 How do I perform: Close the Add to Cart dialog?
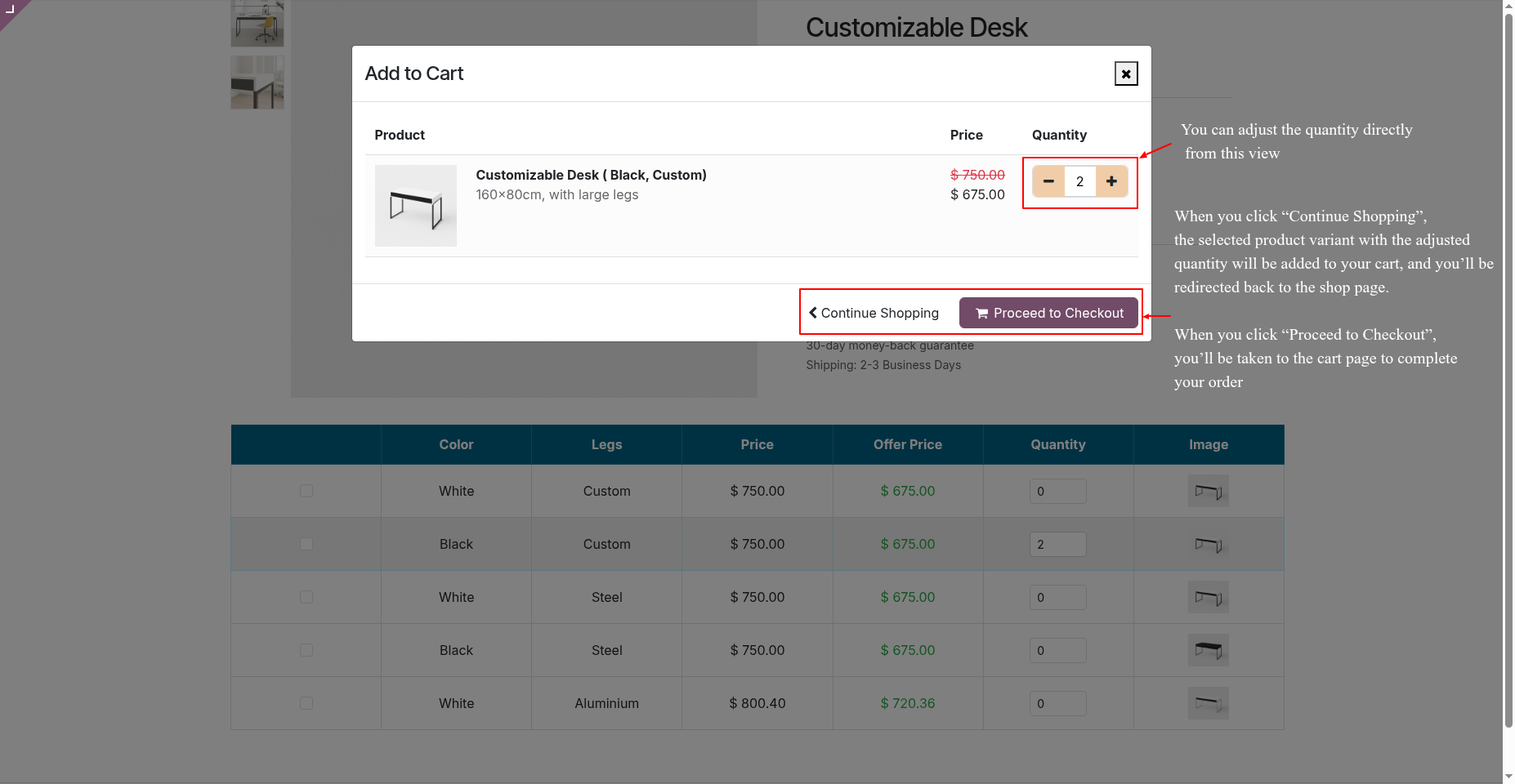tap(1126, 73)
